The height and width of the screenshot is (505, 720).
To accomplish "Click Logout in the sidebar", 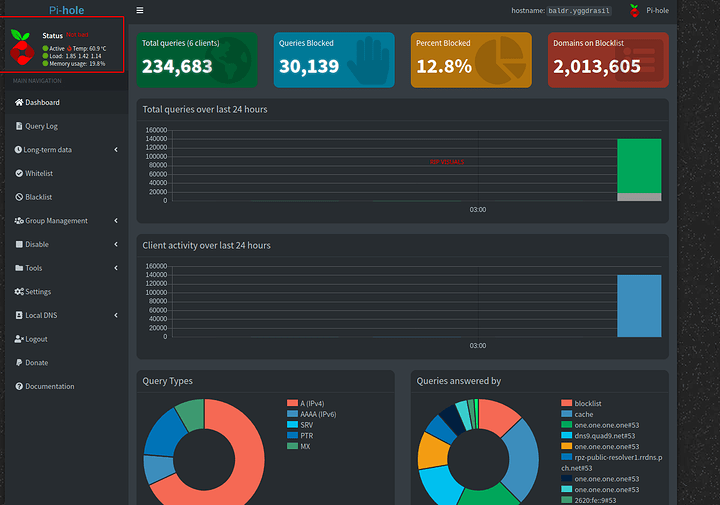I will click(x=35, y=339).
